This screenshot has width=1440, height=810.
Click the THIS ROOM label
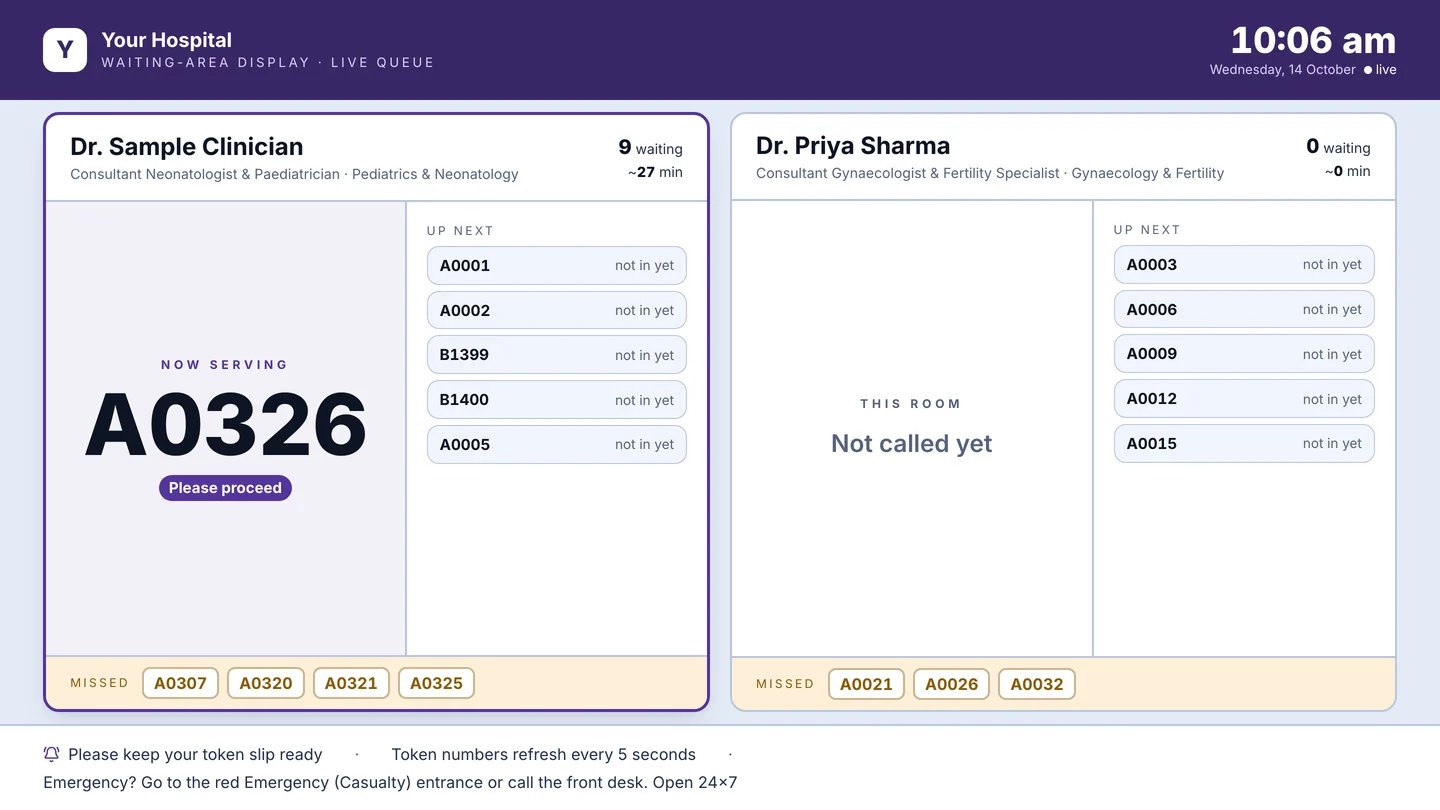[x=911, y=404]
